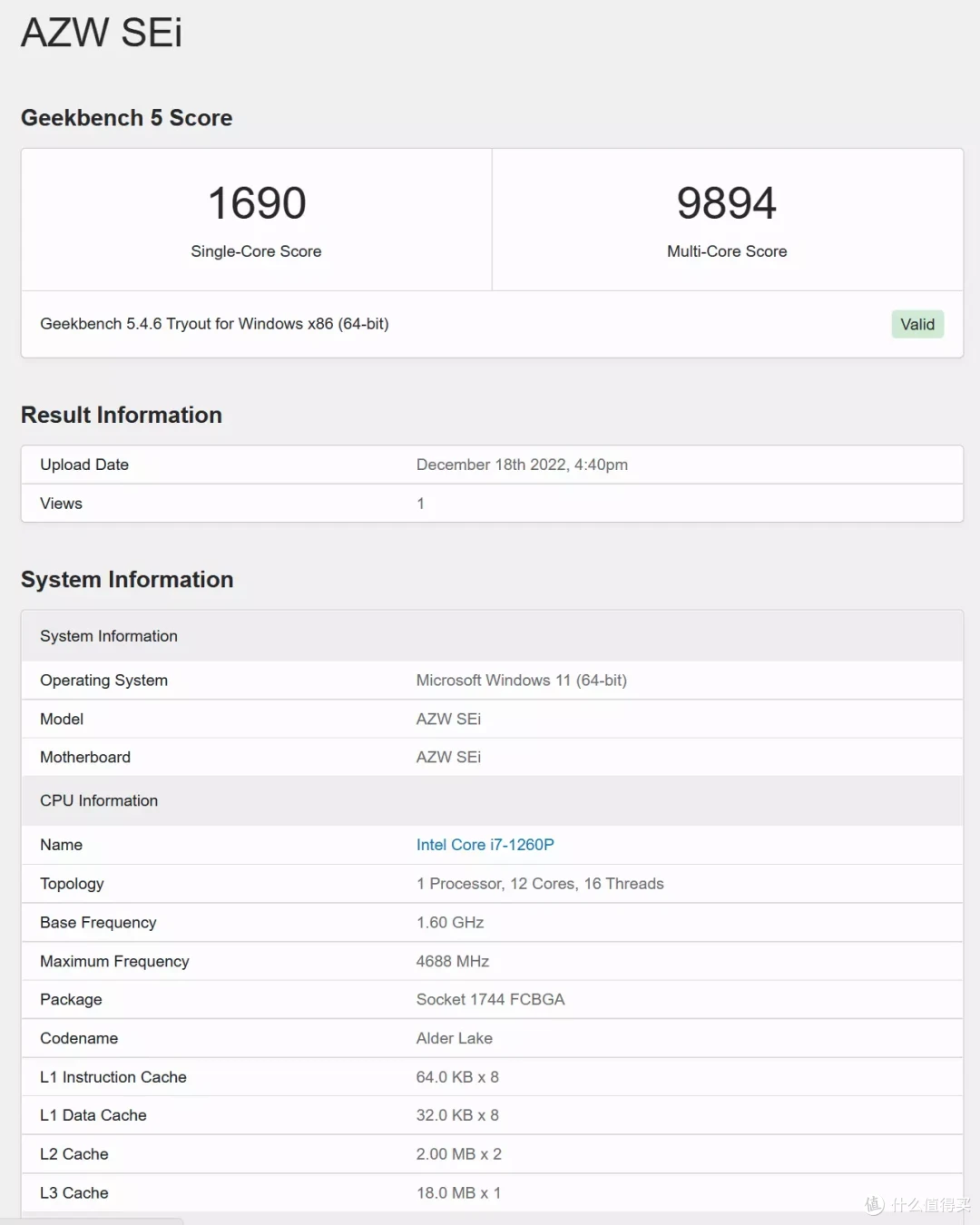The width and height of the screenshot is (980, 1225).
Task: Click the 什么值得买 watermark icon
Action: pos(874,1205)
